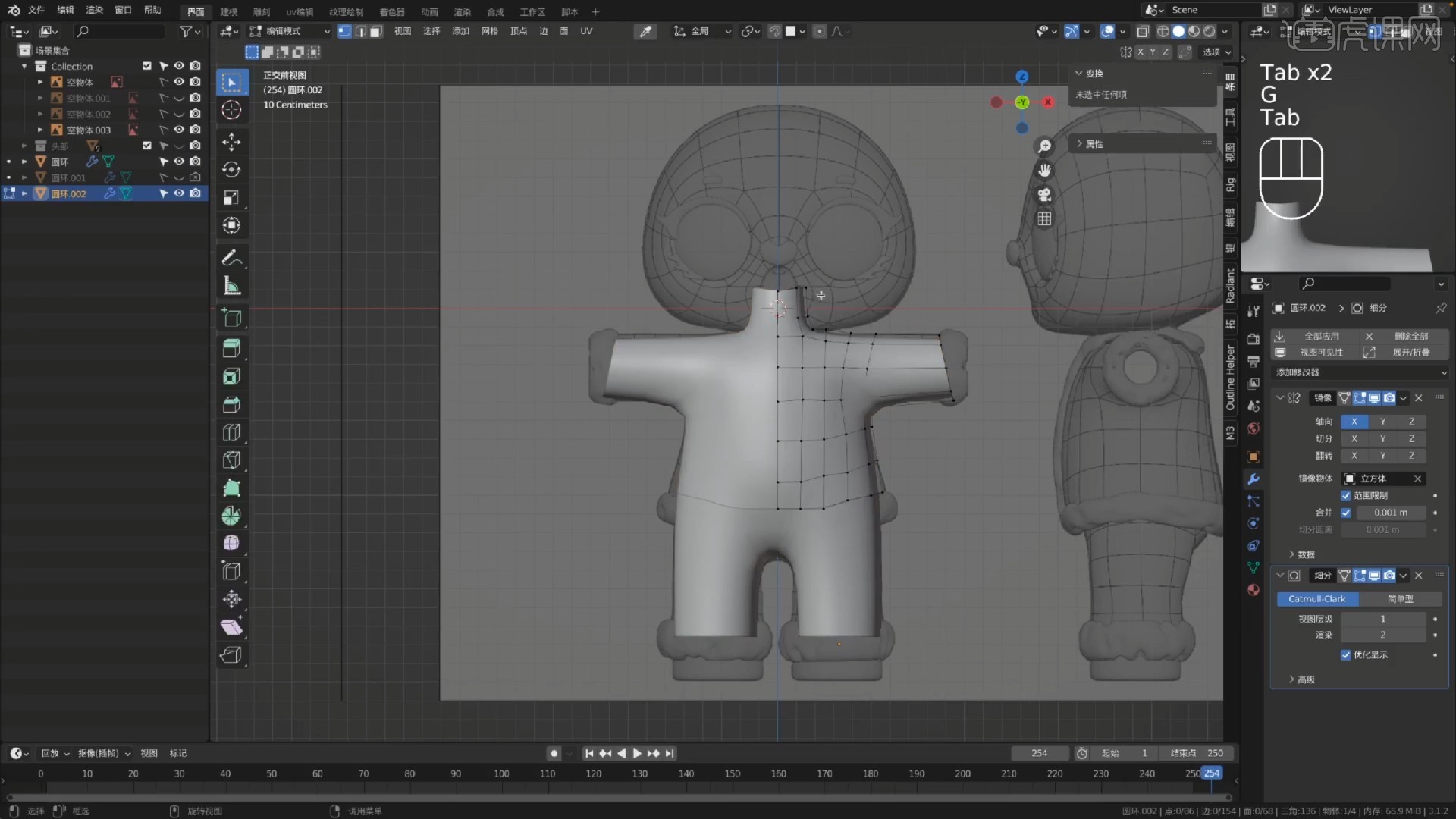Select the Box Select tool

[x=231, y=82]
